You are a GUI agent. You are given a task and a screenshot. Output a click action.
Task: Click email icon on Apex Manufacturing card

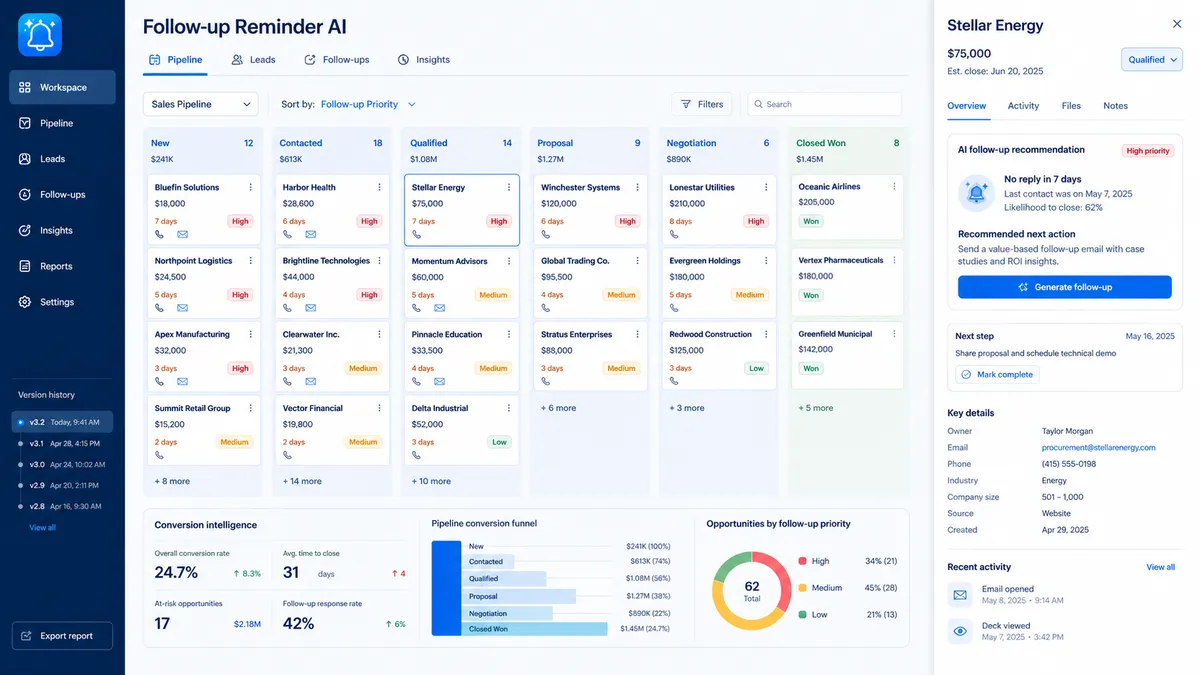(x=183, y=382)
